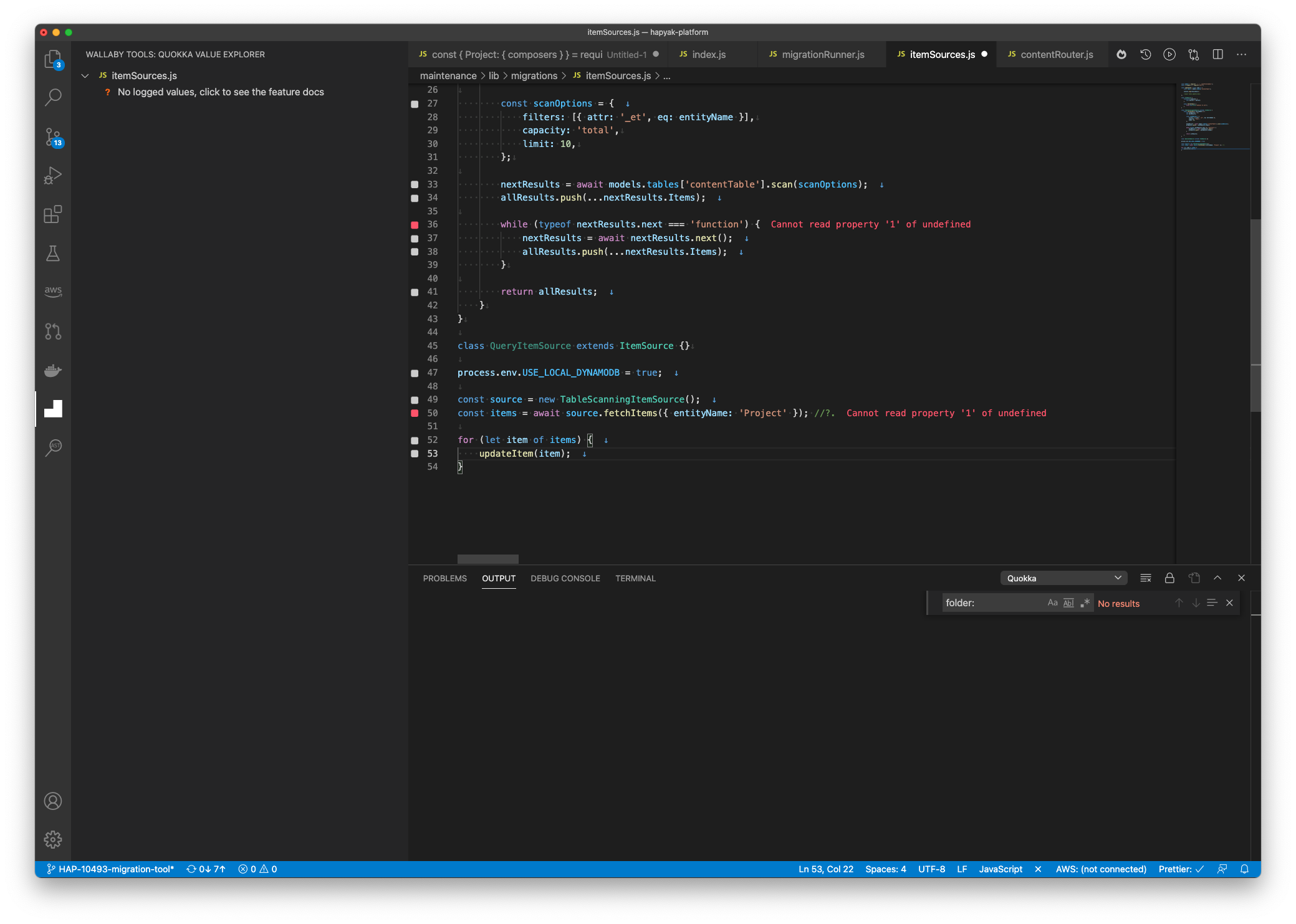Open the Docker view

point(53,370)
